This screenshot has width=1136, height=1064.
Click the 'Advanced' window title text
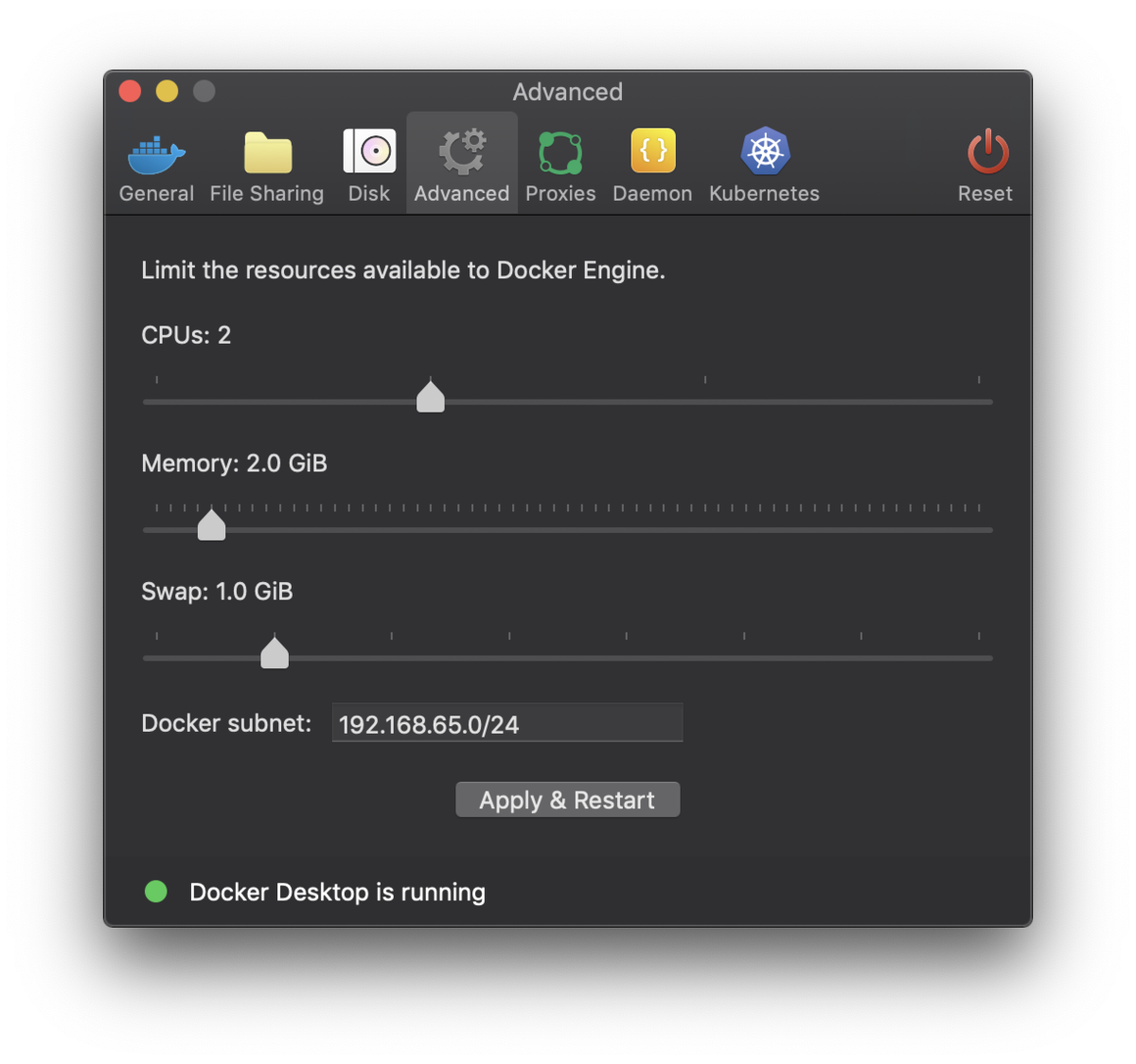[568, 92]
